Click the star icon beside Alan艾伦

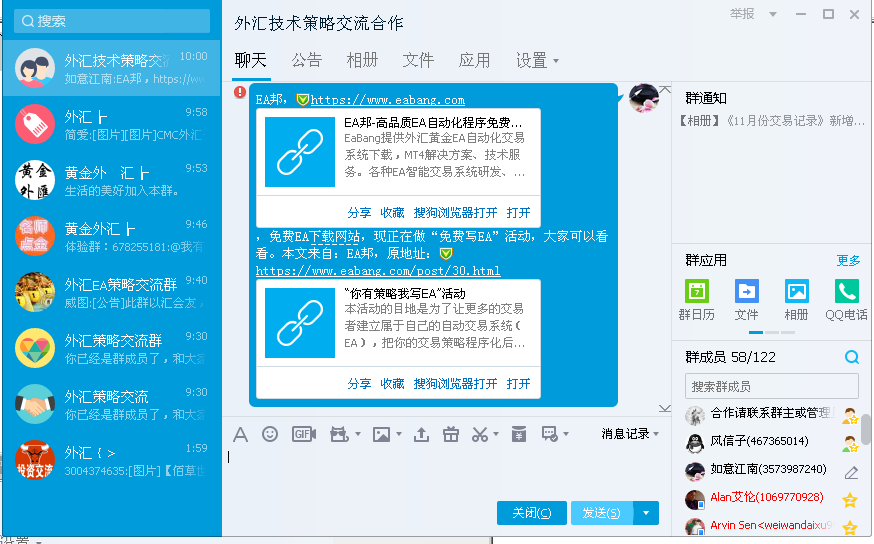coord(849,499)
